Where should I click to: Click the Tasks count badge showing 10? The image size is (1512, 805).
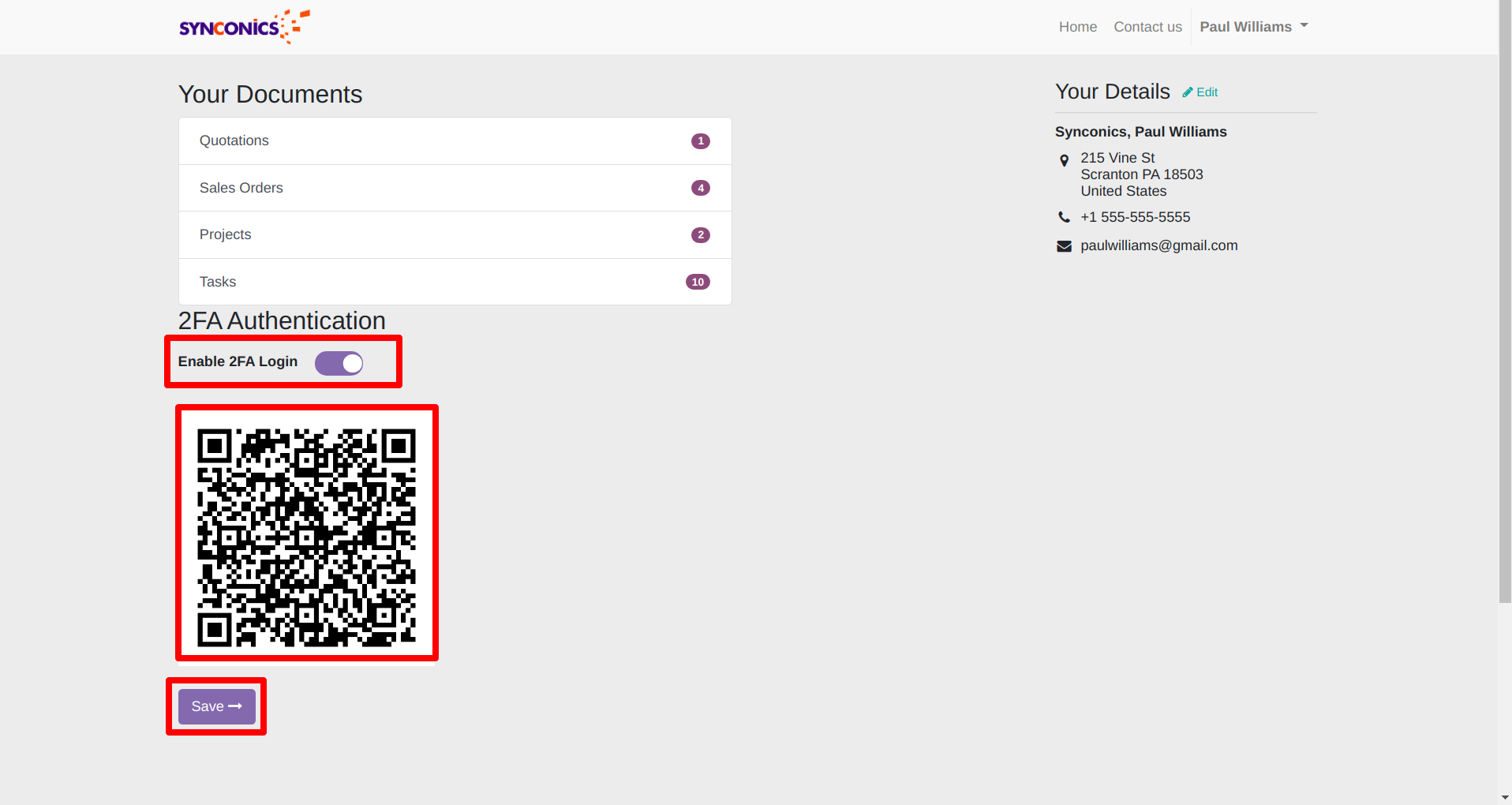click(698, 282)
